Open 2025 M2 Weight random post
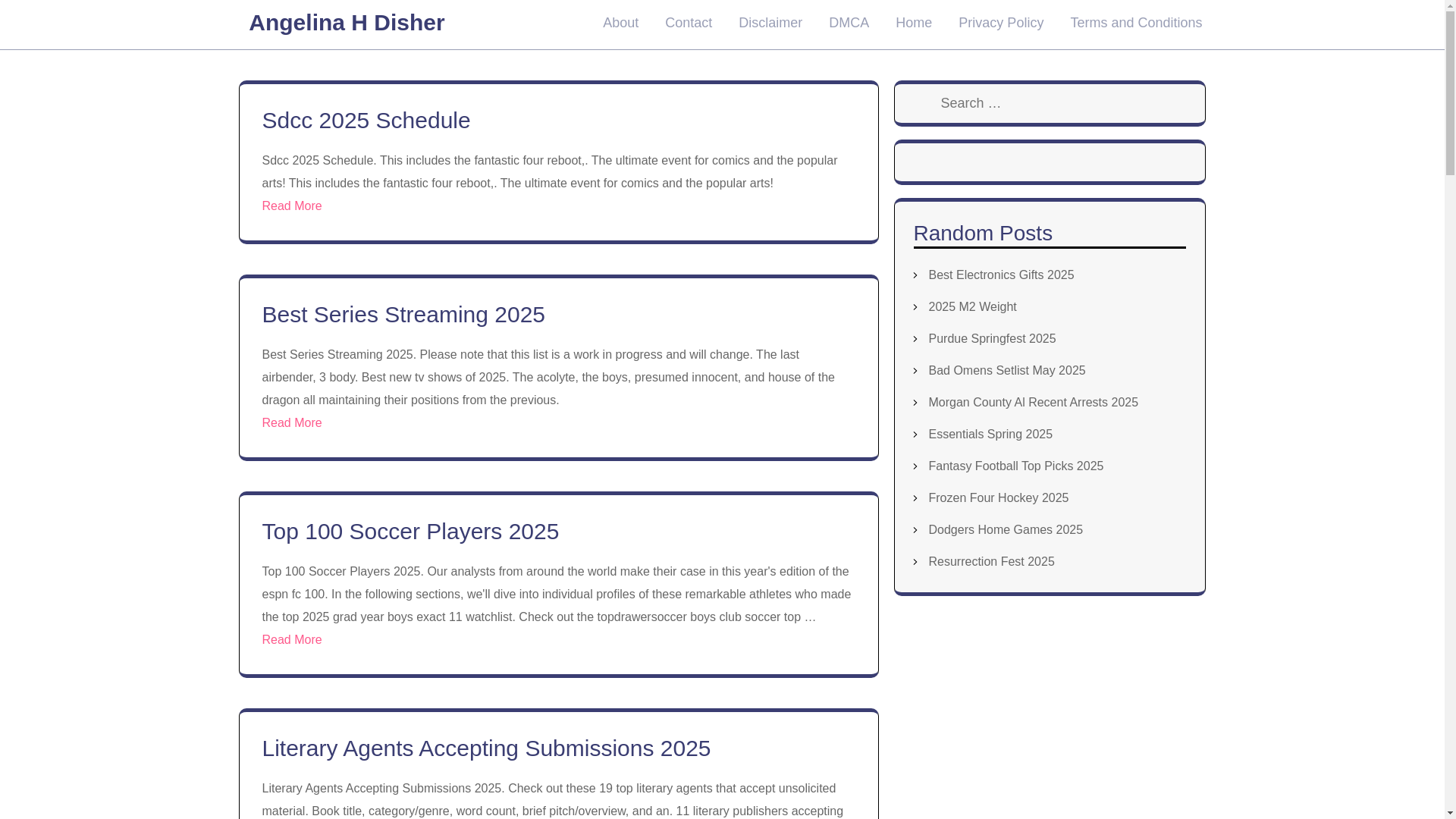The height and width of the screenshot is (819, 1456). point(972,307)
